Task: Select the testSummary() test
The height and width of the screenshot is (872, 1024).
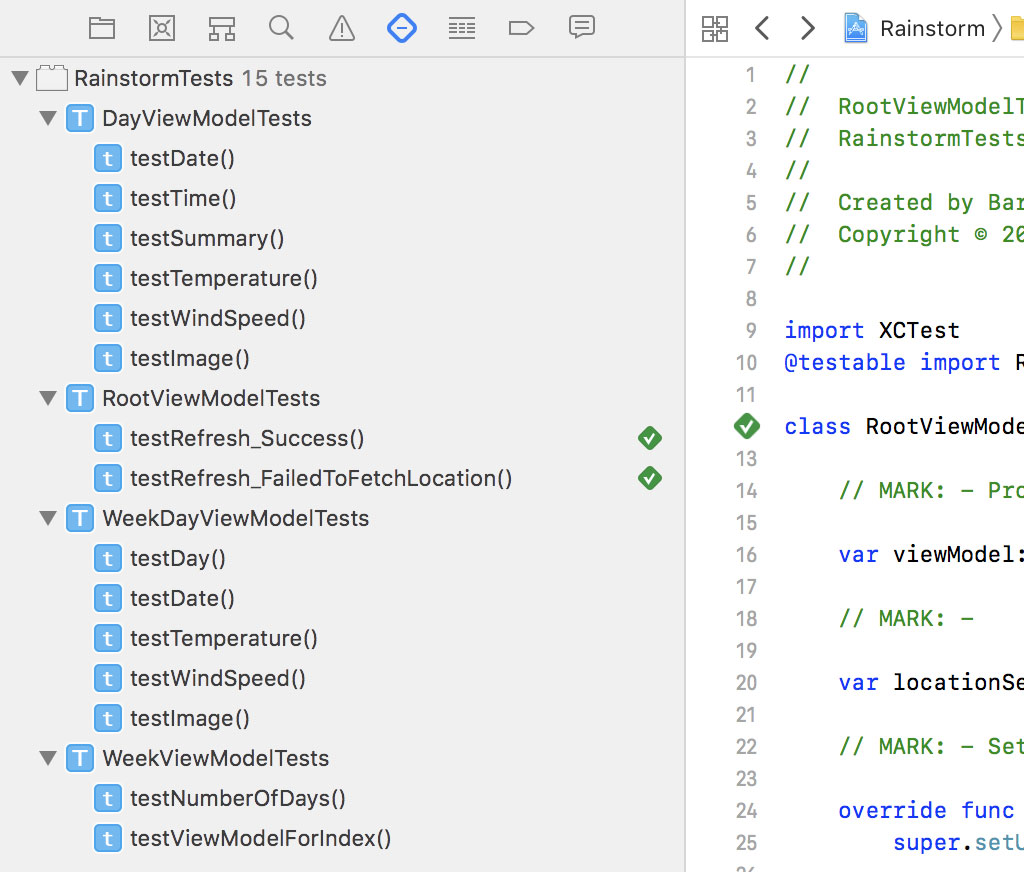Action: click(206, 238)
